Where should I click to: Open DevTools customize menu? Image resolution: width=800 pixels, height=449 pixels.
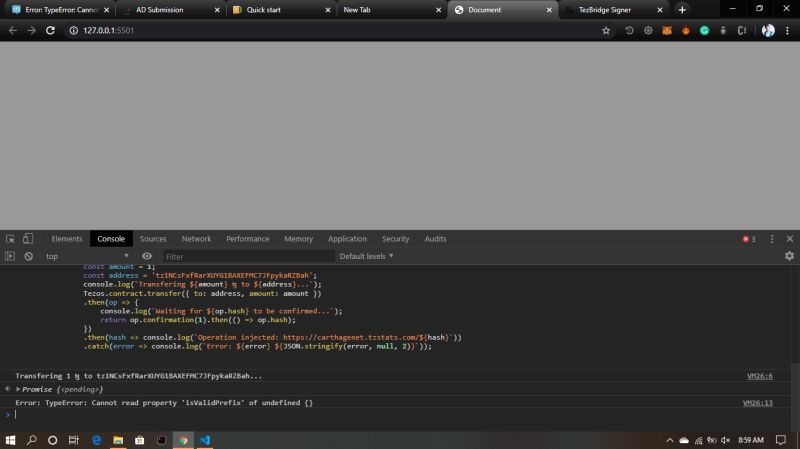point(772,239)
